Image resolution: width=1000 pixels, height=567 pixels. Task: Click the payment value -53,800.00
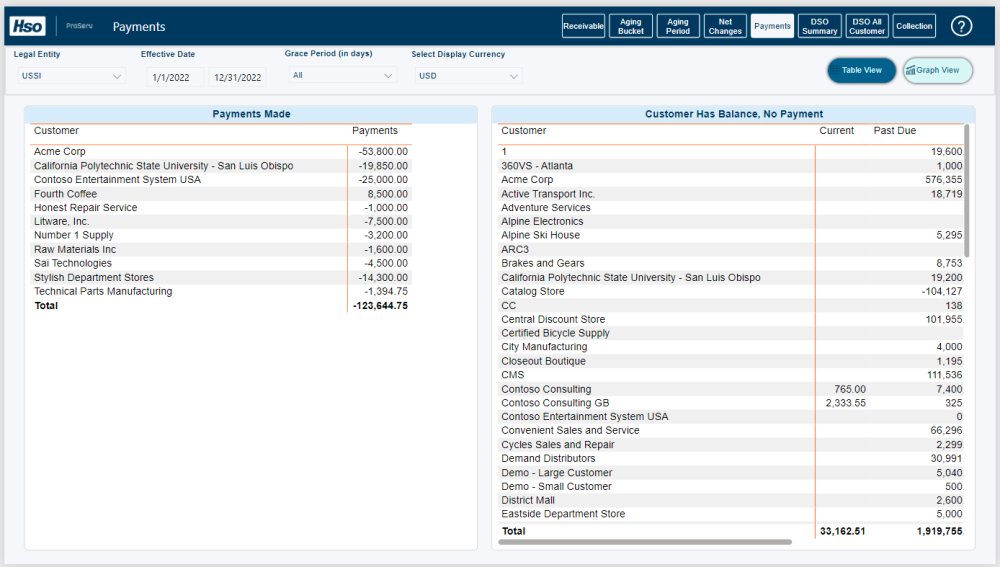tap(383, 152)
